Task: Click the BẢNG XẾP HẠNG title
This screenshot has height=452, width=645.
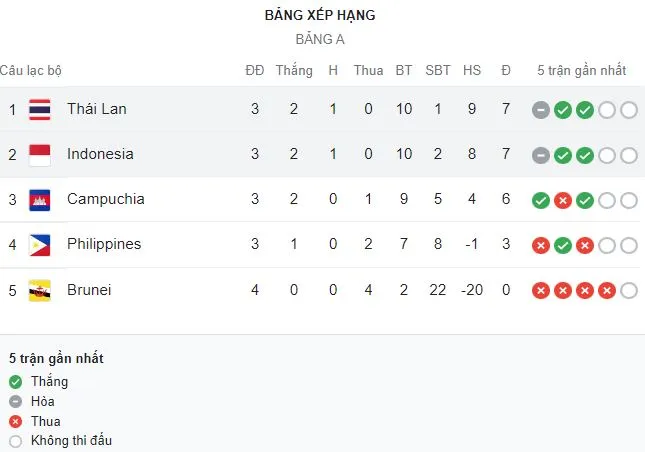Action: pos(320,15)
